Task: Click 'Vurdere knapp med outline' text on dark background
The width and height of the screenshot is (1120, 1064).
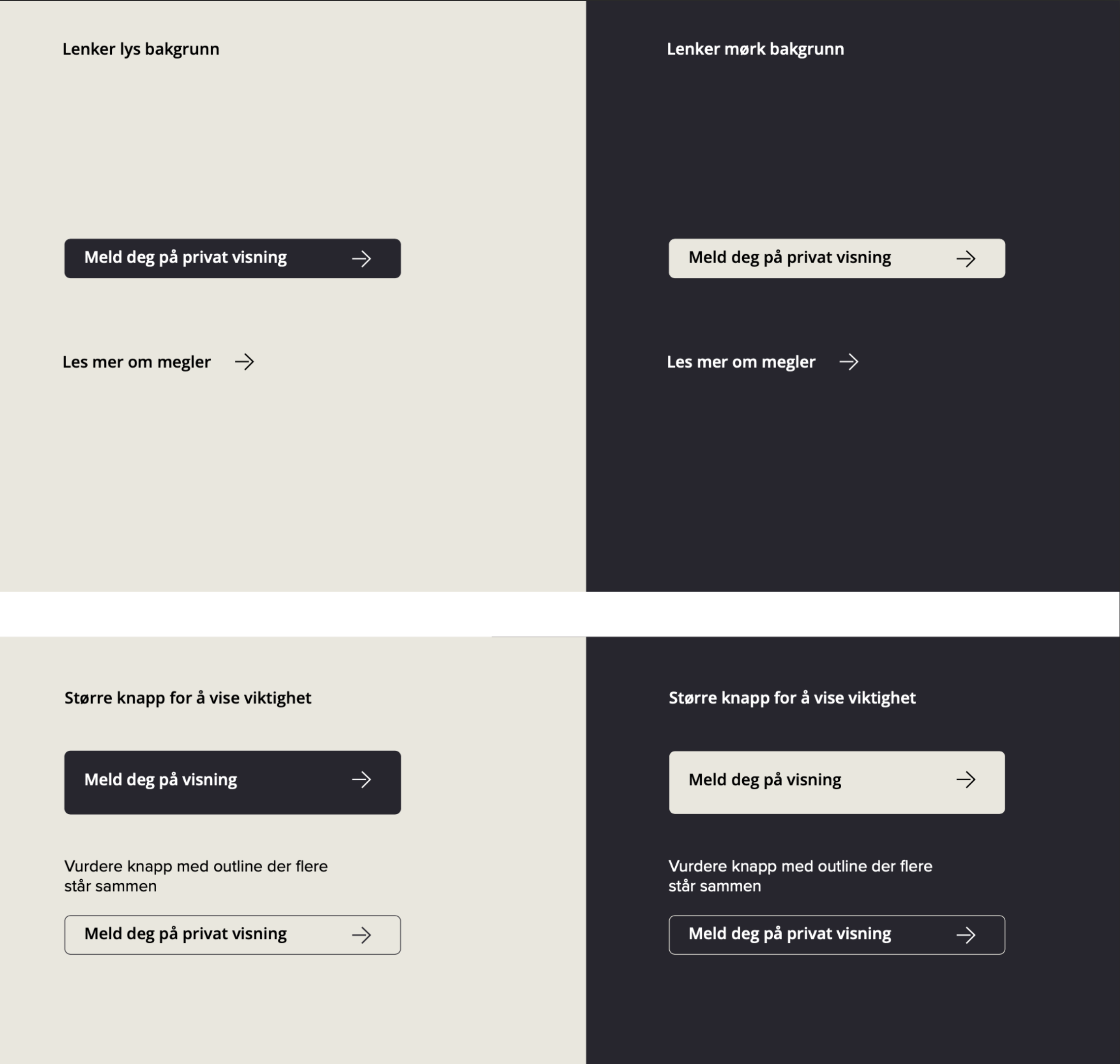Action: [799, 876]
